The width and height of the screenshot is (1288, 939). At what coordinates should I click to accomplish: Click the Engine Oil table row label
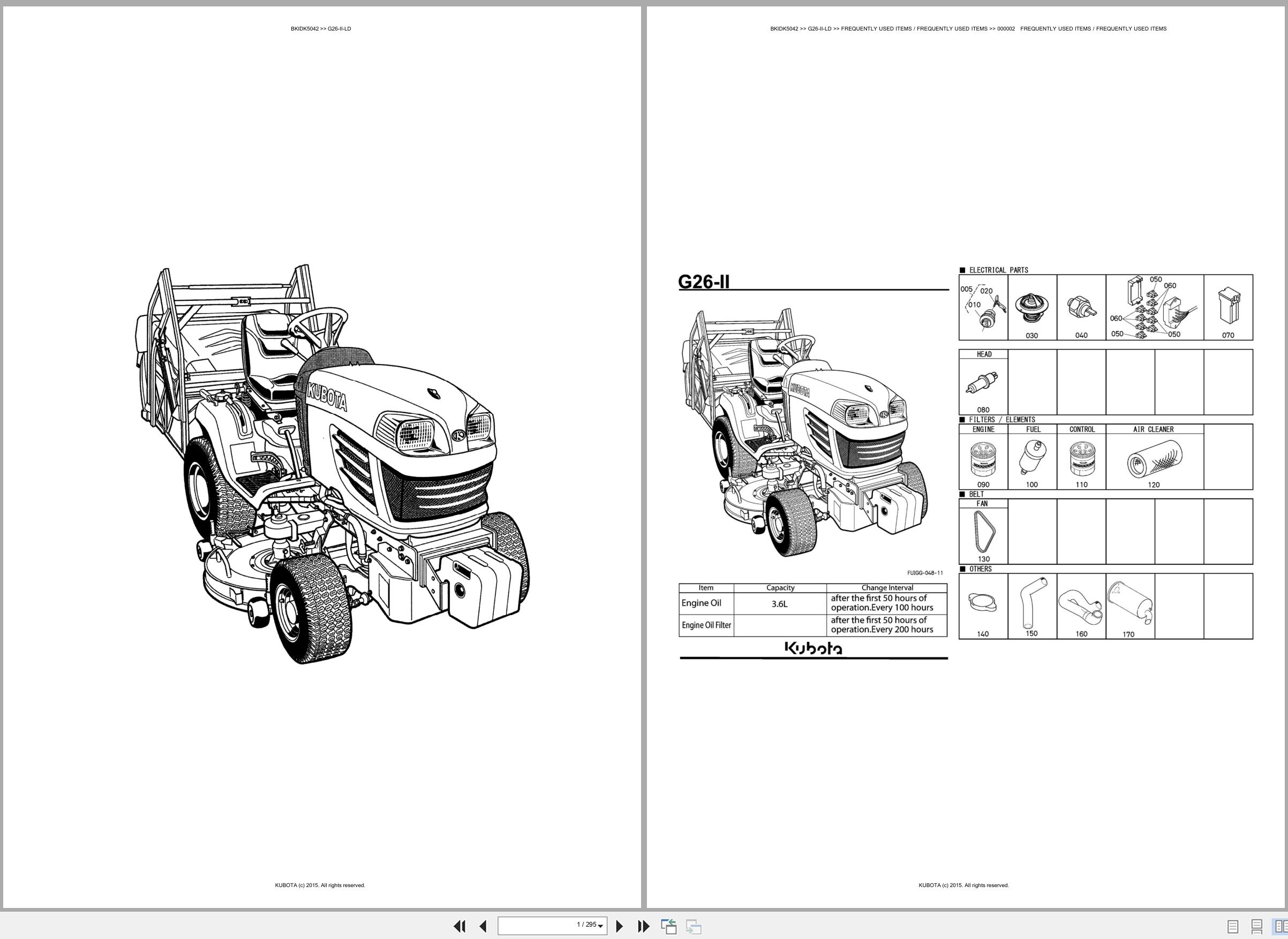tap(701, 603)
